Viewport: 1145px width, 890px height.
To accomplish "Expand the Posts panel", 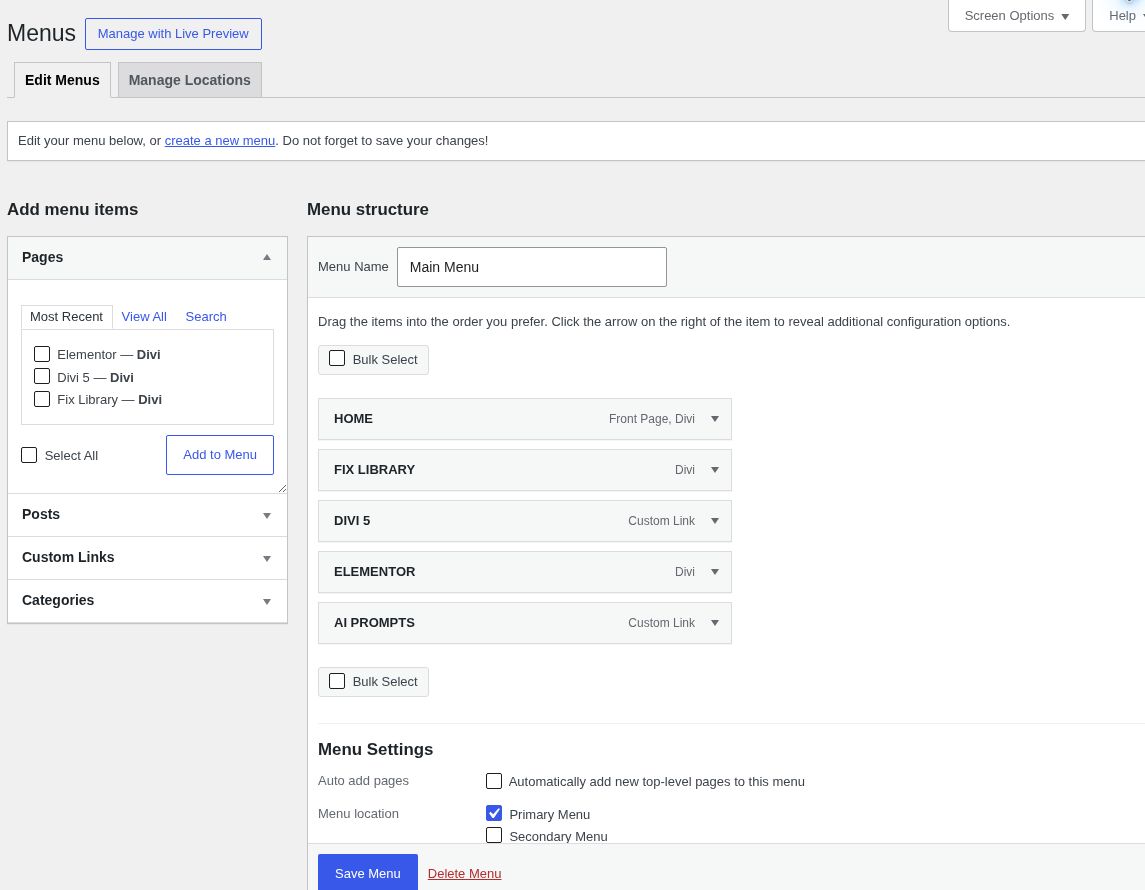I will tap(147, 515).
